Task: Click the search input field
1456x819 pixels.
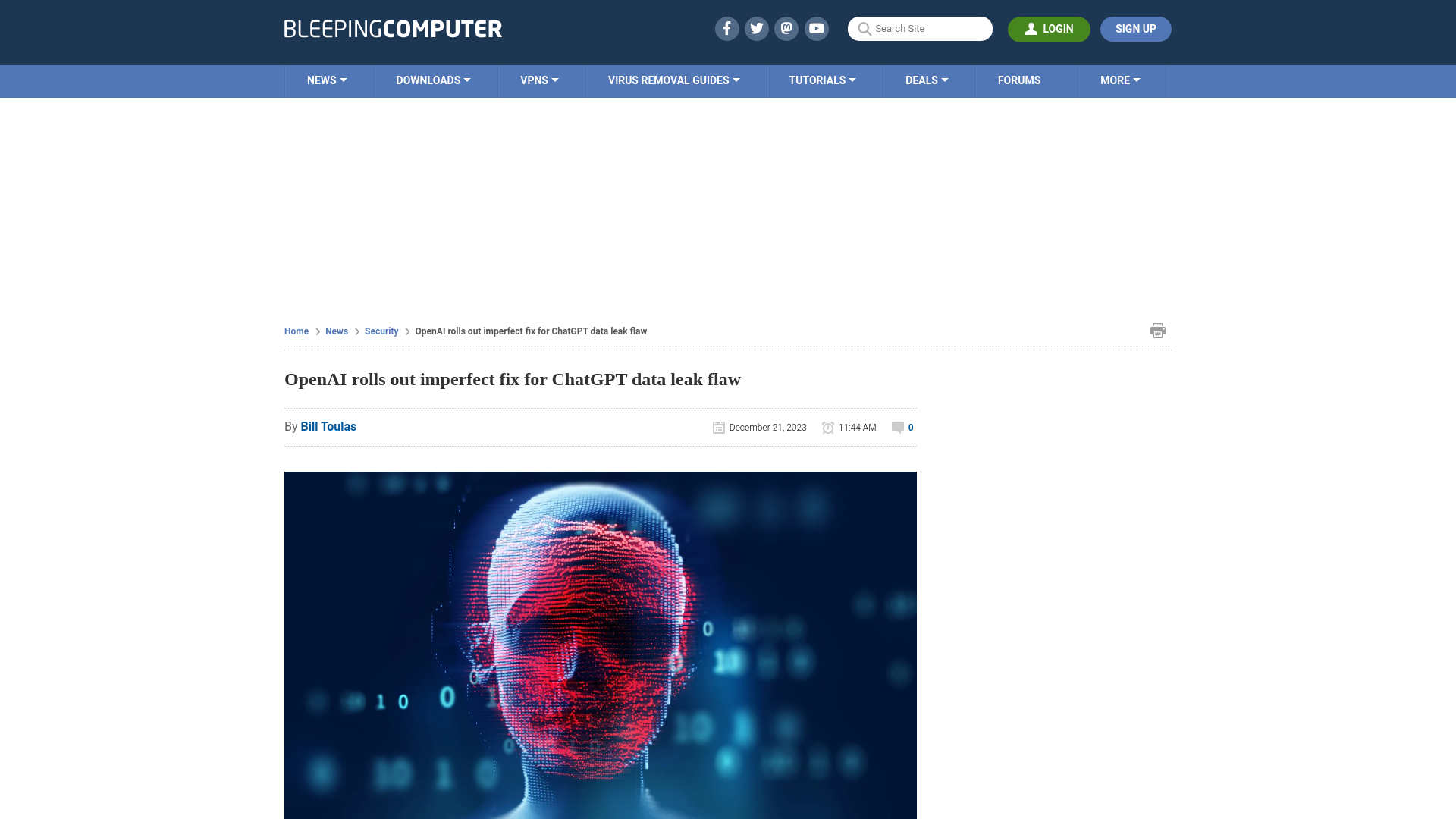Action: pyautogui.click(x=920, y=29)
